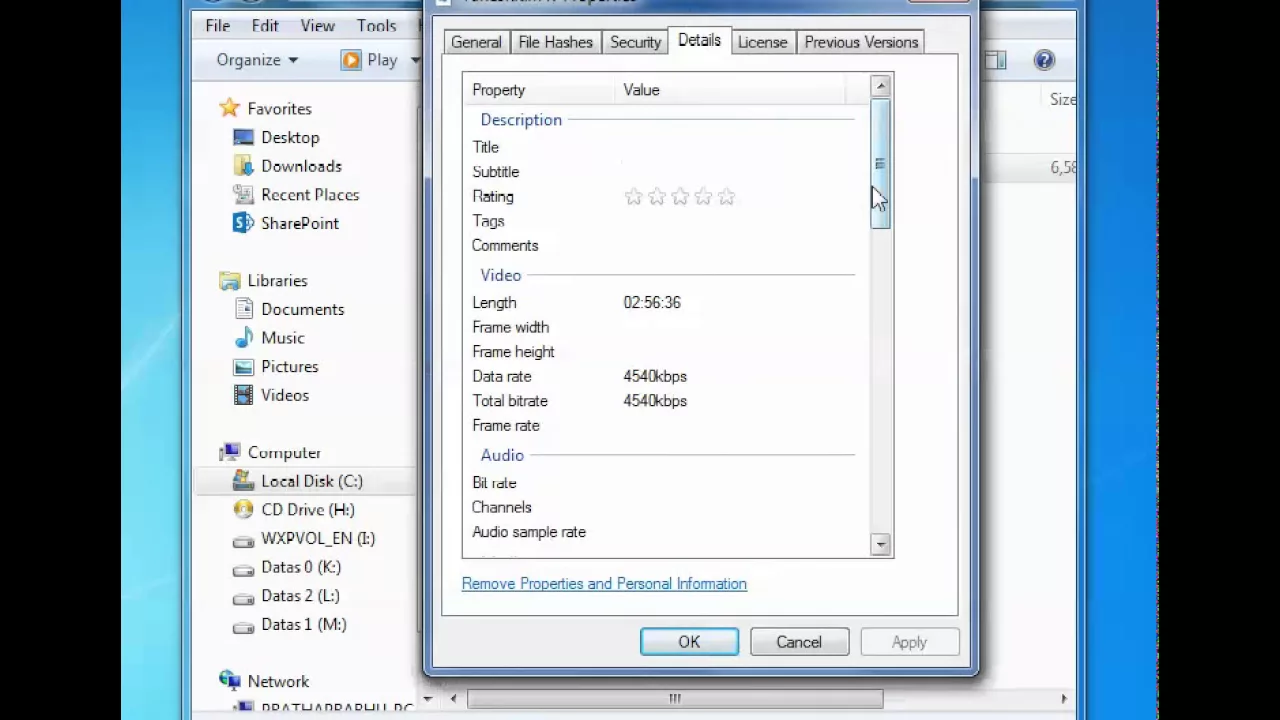Click the Recent Places icon

click(243, 194)
